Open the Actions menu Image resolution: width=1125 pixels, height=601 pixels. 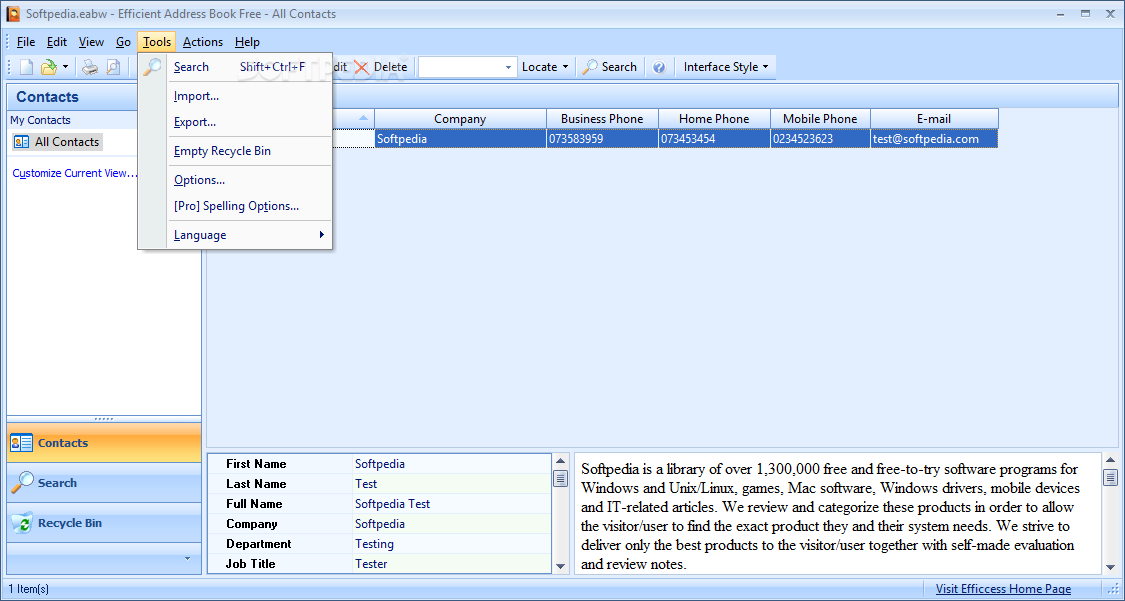coord(202,42)
